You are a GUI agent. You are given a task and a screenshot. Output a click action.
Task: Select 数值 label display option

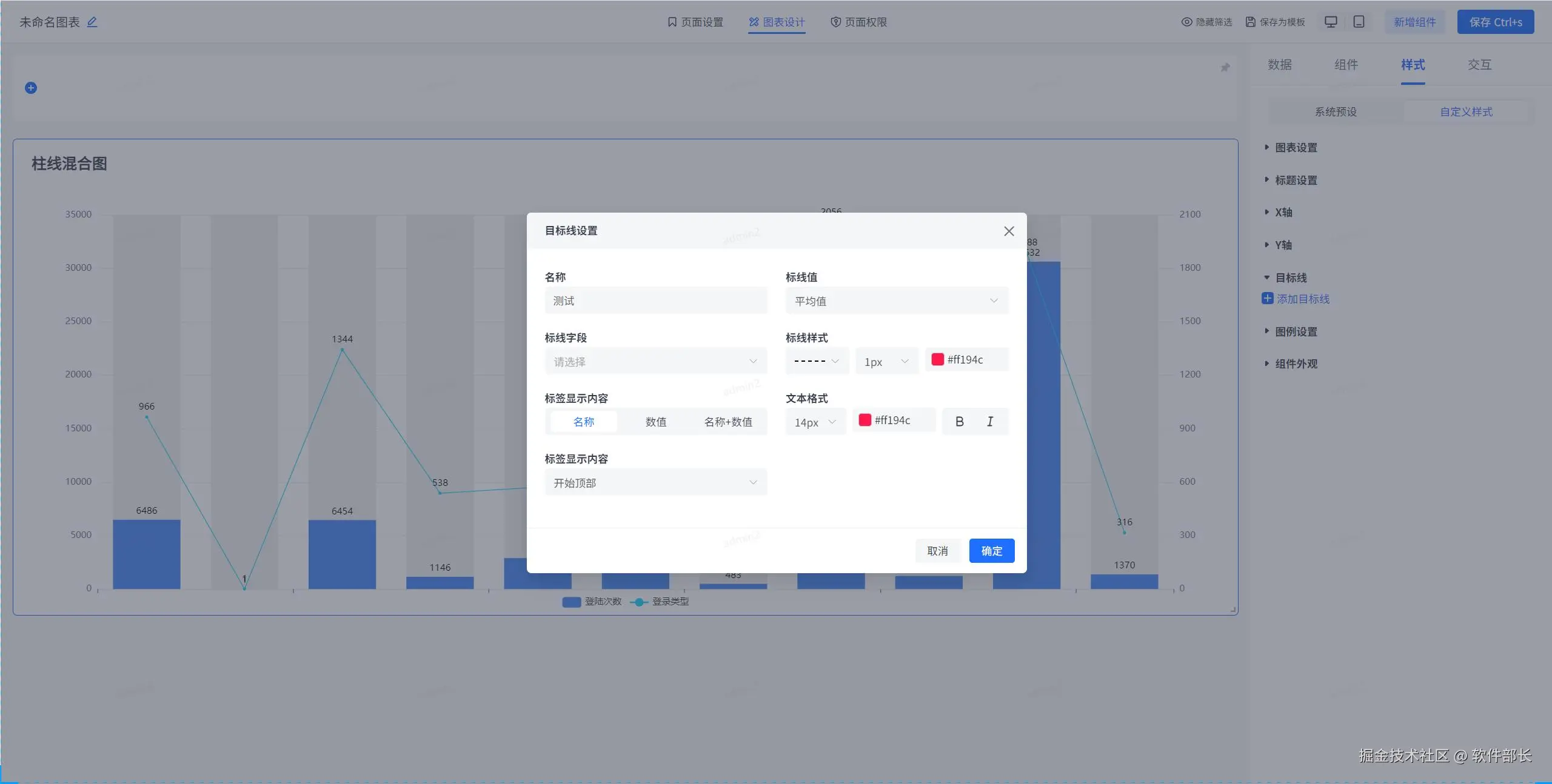click(655, 422)
